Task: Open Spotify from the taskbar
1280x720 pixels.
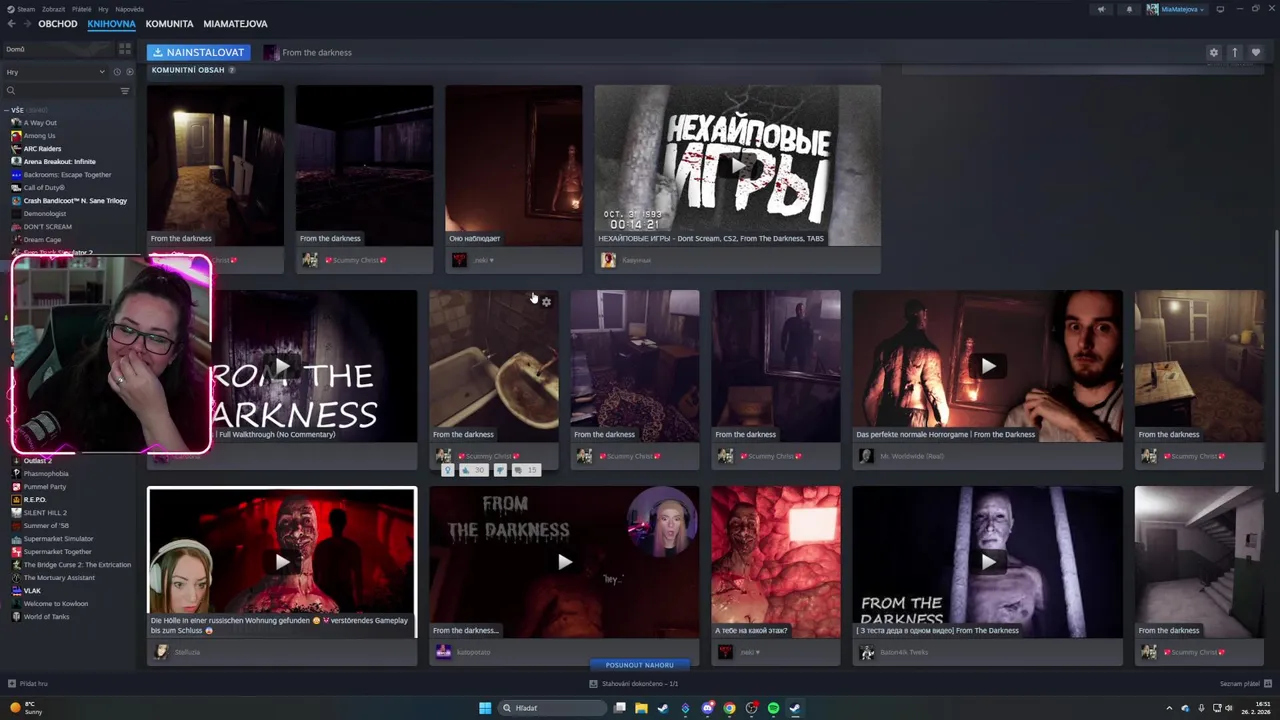Action: pyautogui.click(x=773, y=708)
